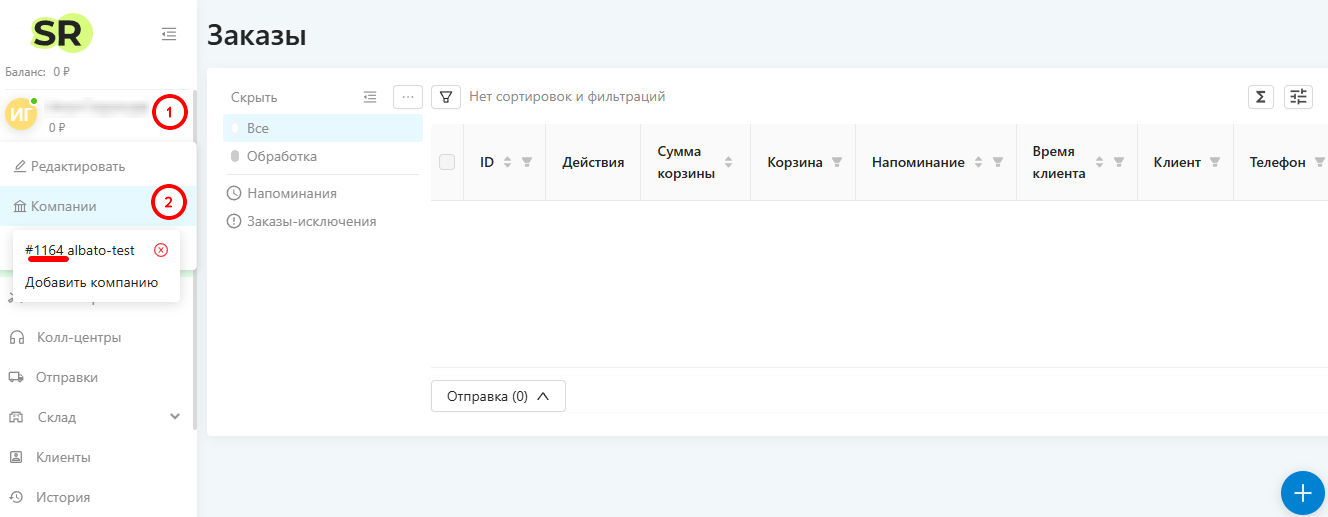Select the Обработка status filter
Screen dimensions: 1328x517
(x=281, y=157)
